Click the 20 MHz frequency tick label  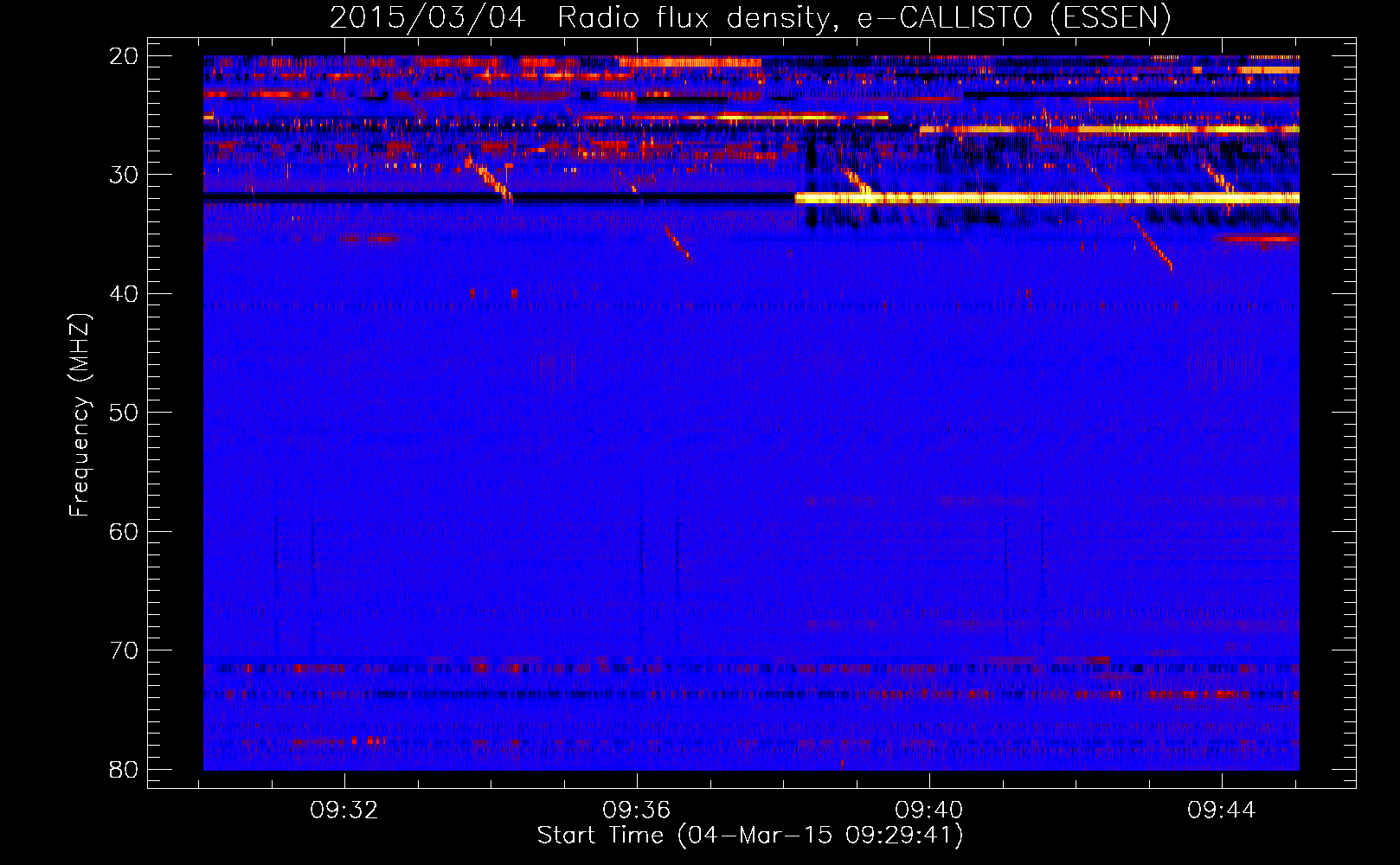pyautogui.click(x=125, y=56)
